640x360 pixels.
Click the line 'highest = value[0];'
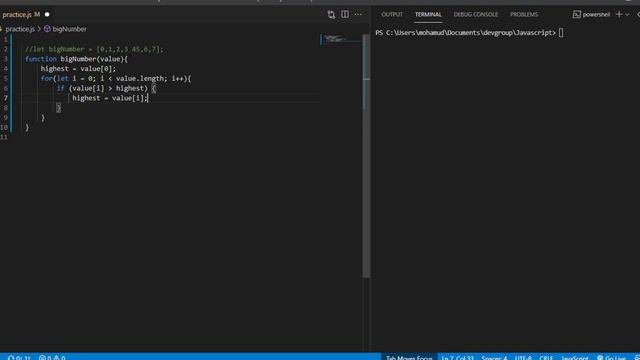(78, 69)
